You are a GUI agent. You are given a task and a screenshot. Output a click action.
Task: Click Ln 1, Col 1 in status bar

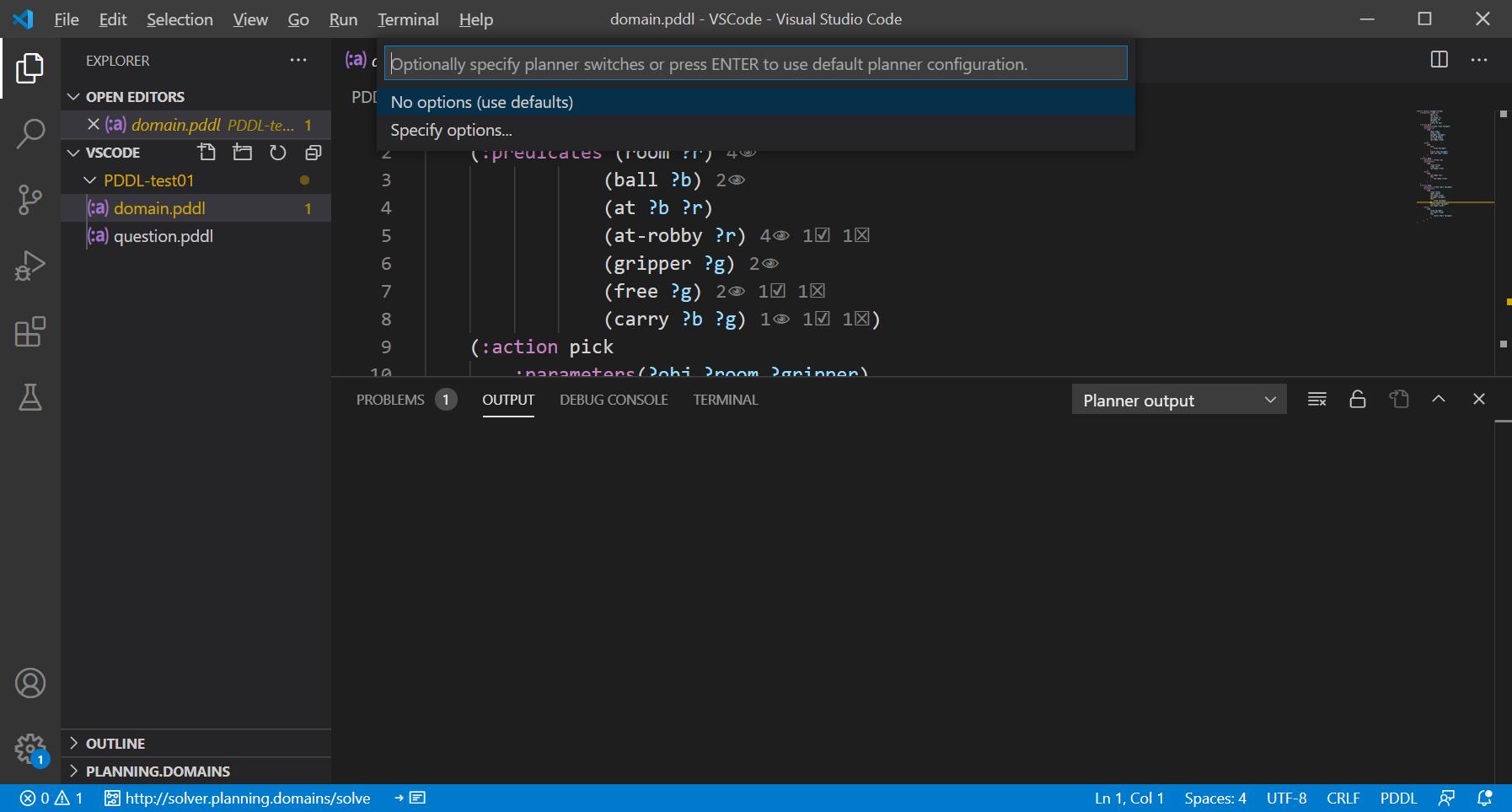coord(1129,798)
